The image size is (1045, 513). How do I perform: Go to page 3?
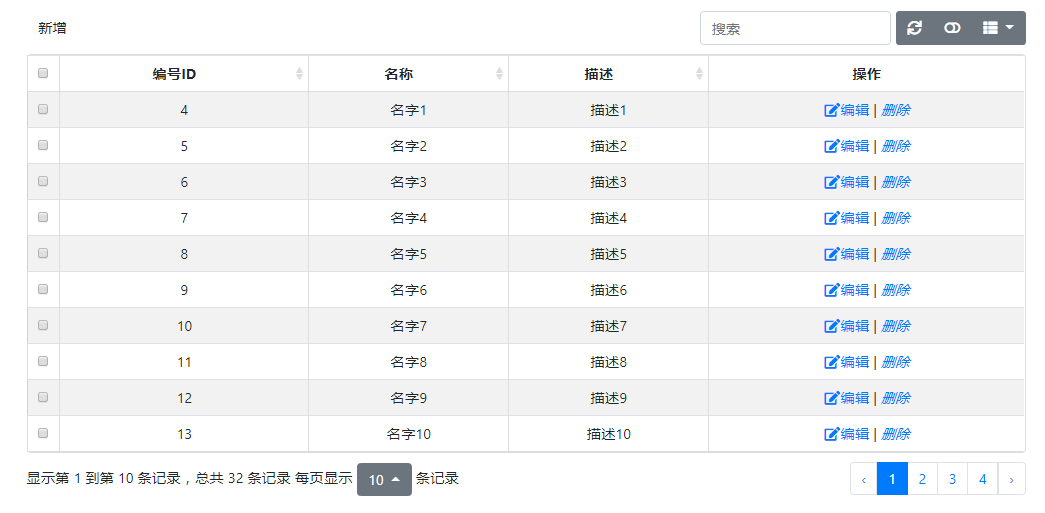(x=952, y=479)
